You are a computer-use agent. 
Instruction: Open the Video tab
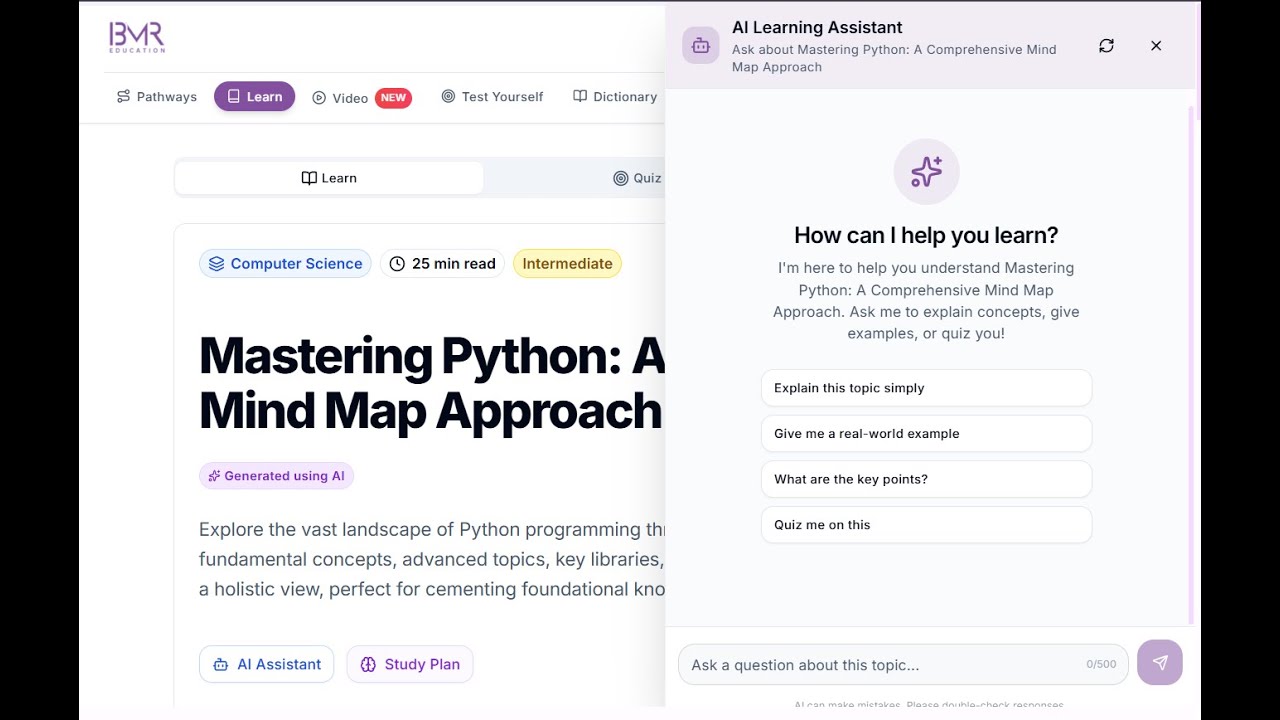click(x=361, y=97)
